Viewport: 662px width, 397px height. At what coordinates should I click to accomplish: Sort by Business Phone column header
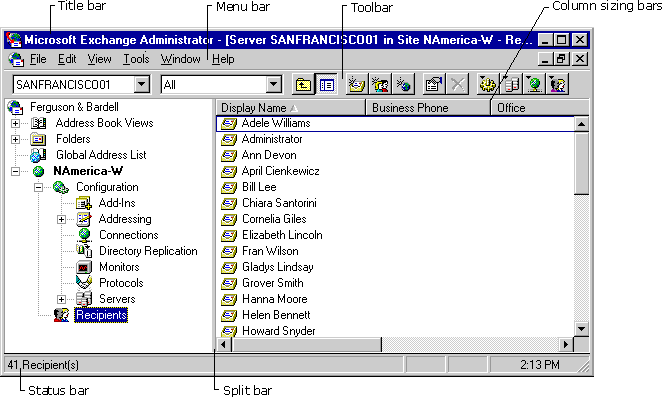click(x=428, y=108)
